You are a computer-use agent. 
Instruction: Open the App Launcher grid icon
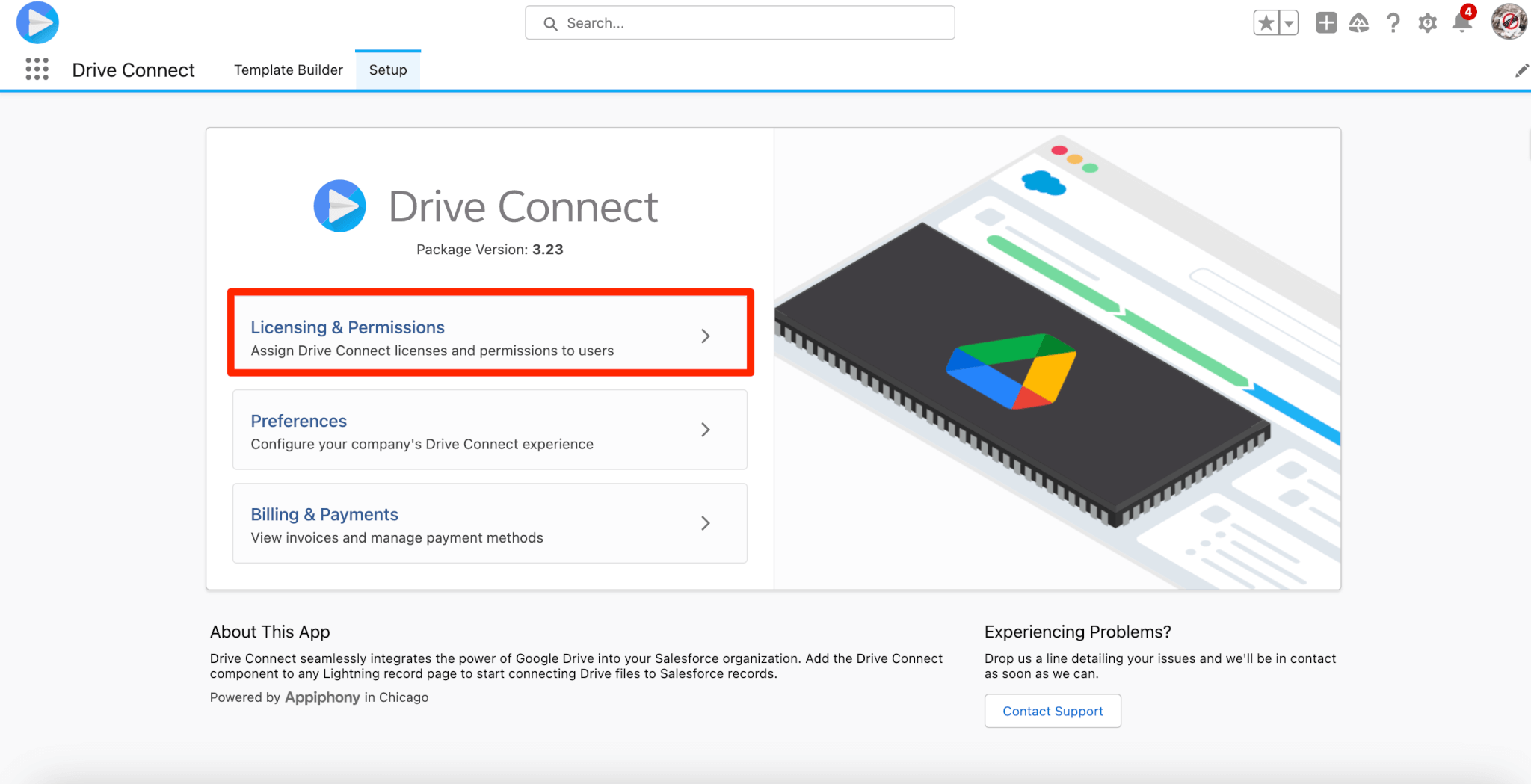point(37,70)
